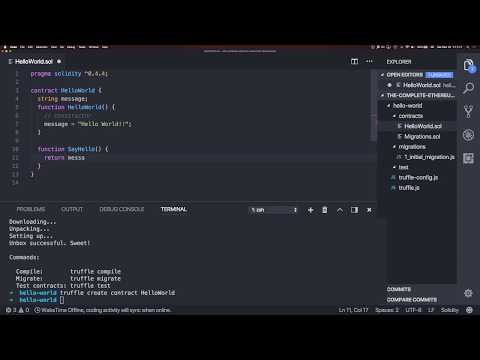
Task: Open truffle.js file
Action: (x=409, y=188)
